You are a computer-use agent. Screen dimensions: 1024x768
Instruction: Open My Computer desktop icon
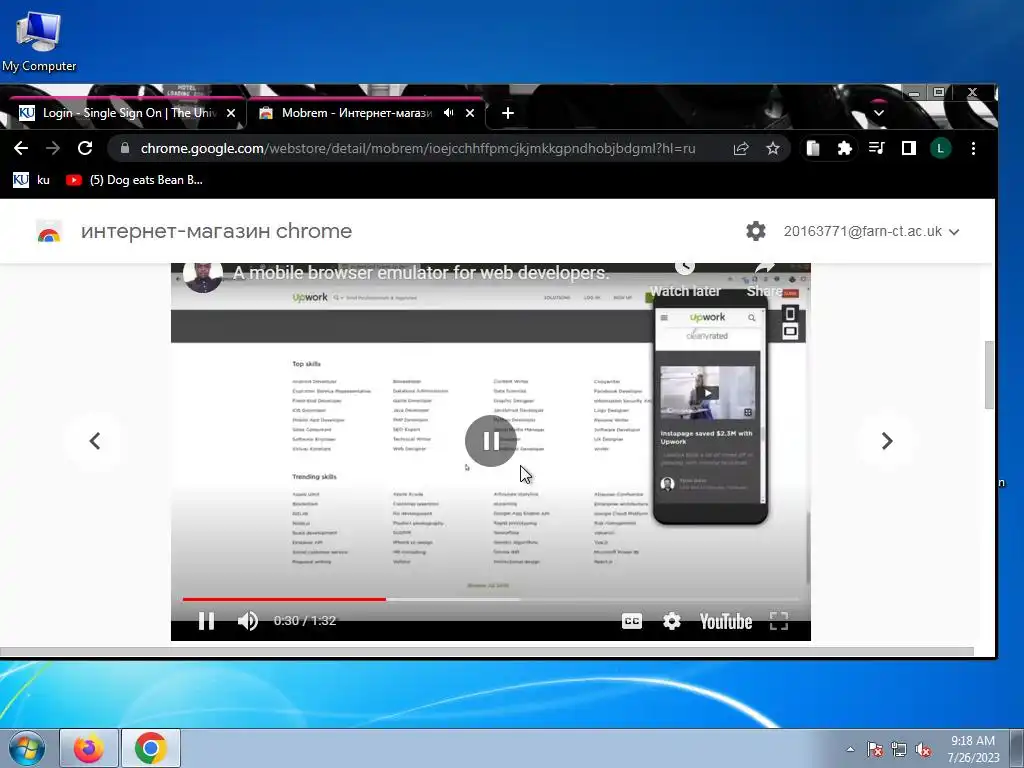[39, 40]
